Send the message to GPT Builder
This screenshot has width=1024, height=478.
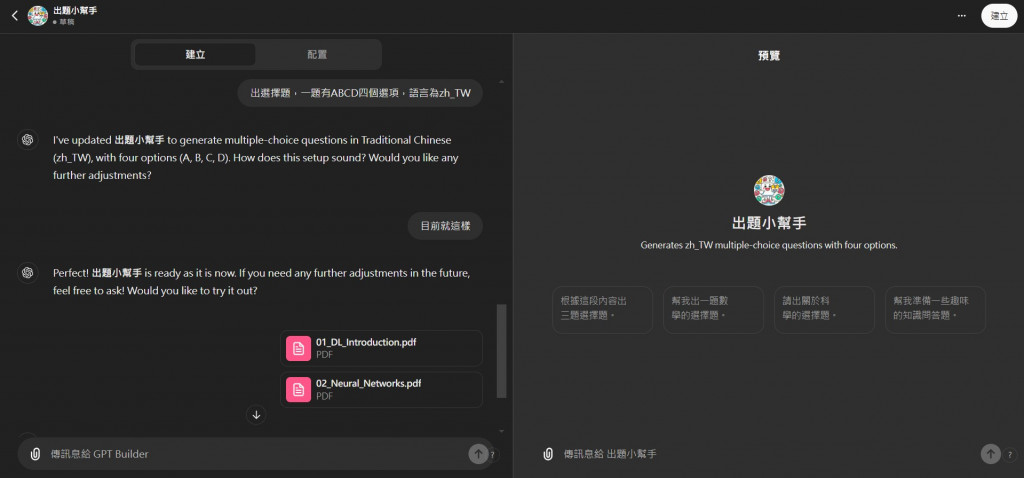[478, 453]
